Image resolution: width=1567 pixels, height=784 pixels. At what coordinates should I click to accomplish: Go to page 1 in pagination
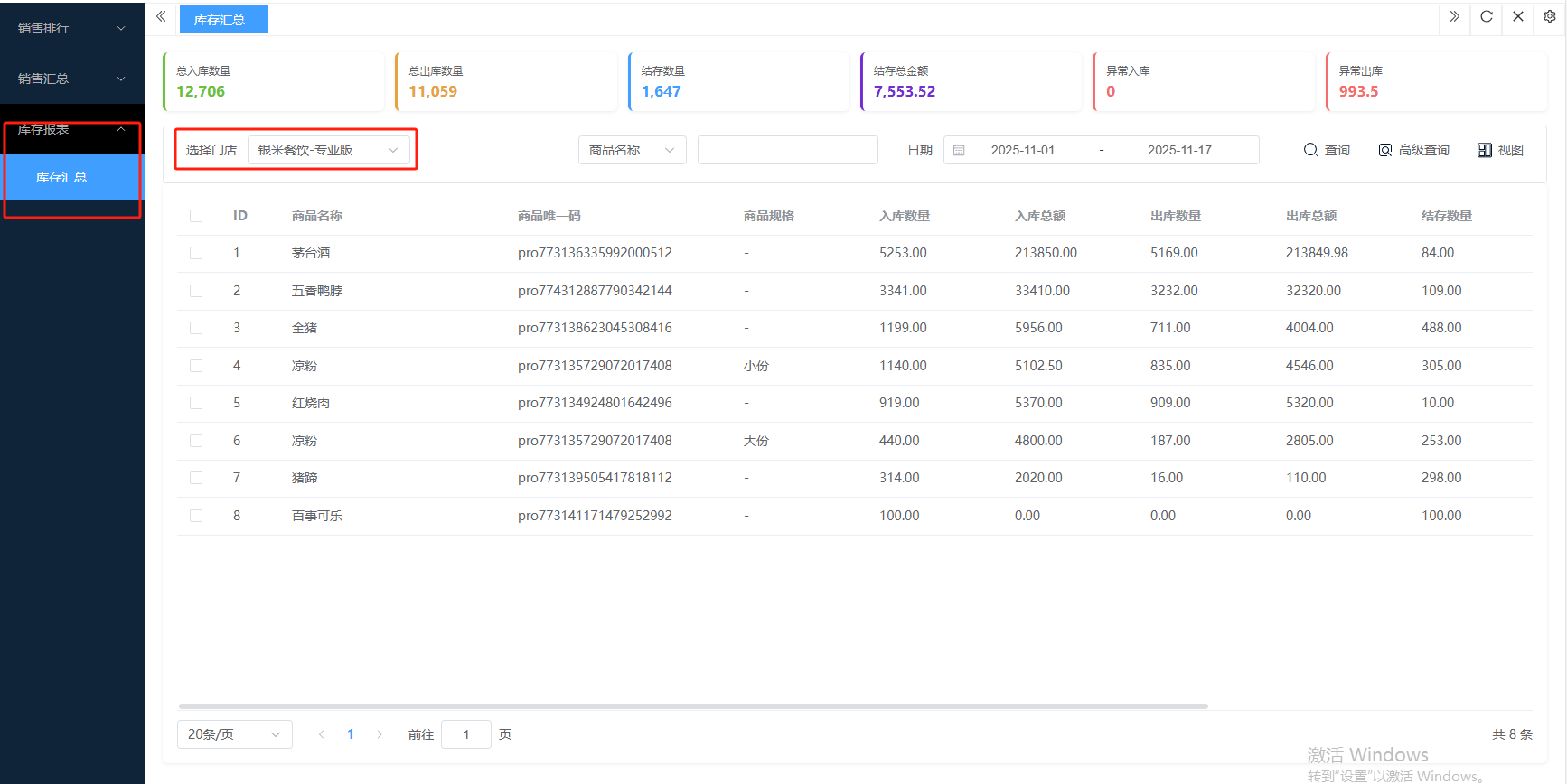click(351, 734)
